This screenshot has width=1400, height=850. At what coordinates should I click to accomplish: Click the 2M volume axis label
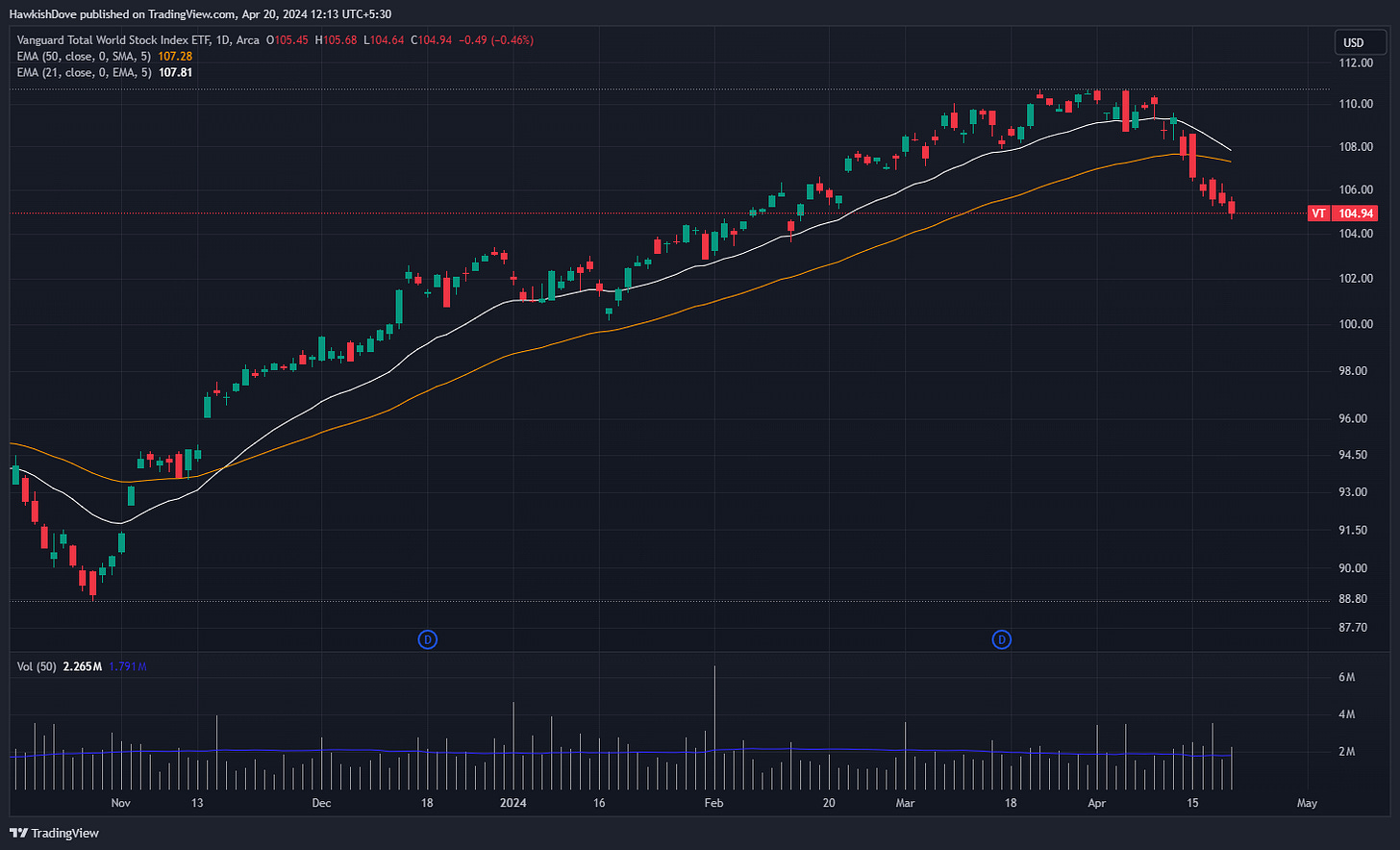[1347, 752]
